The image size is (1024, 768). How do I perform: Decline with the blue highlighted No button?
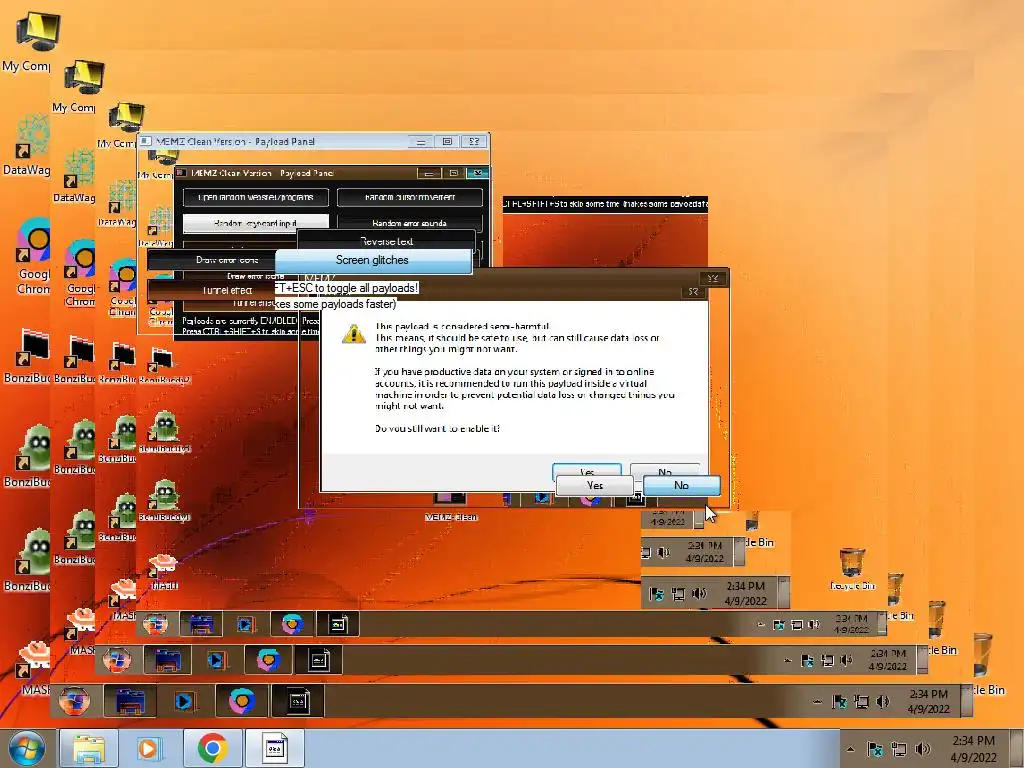[x=681, y=485]
